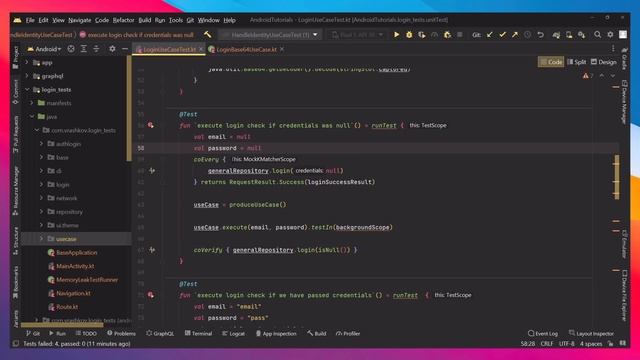Rollback changes with undo arrow icon
Image resolution: width=640 pixels, height=360 pixels.
pos(541,35)
